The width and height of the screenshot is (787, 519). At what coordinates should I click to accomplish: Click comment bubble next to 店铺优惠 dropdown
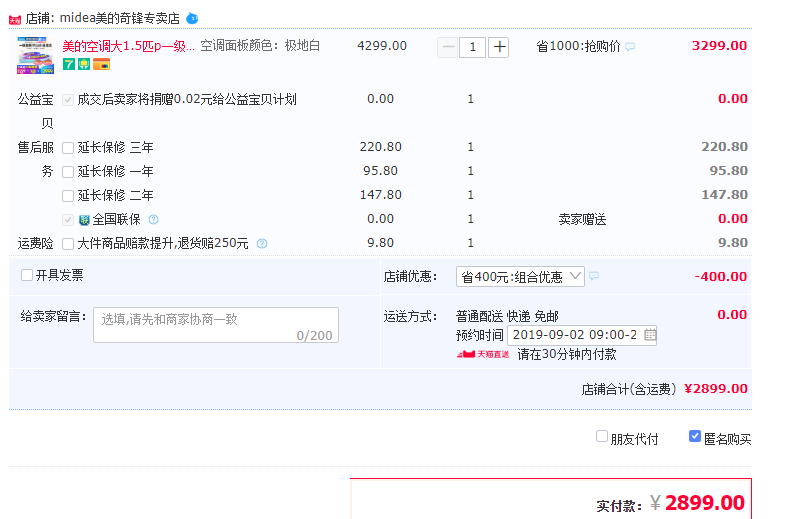tap(594, 276)
